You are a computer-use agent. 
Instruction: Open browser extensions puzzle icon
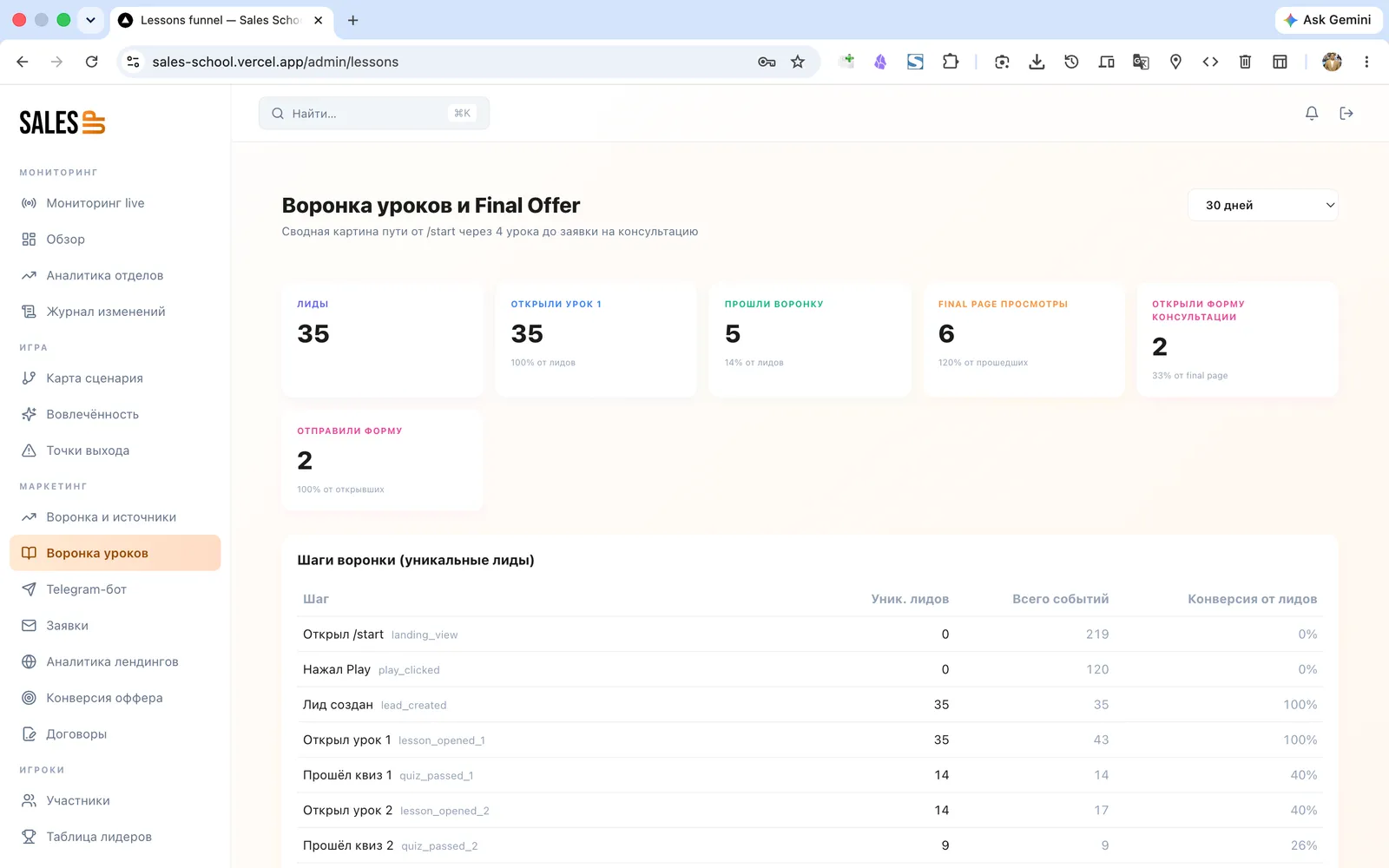(x=951, y=62)
